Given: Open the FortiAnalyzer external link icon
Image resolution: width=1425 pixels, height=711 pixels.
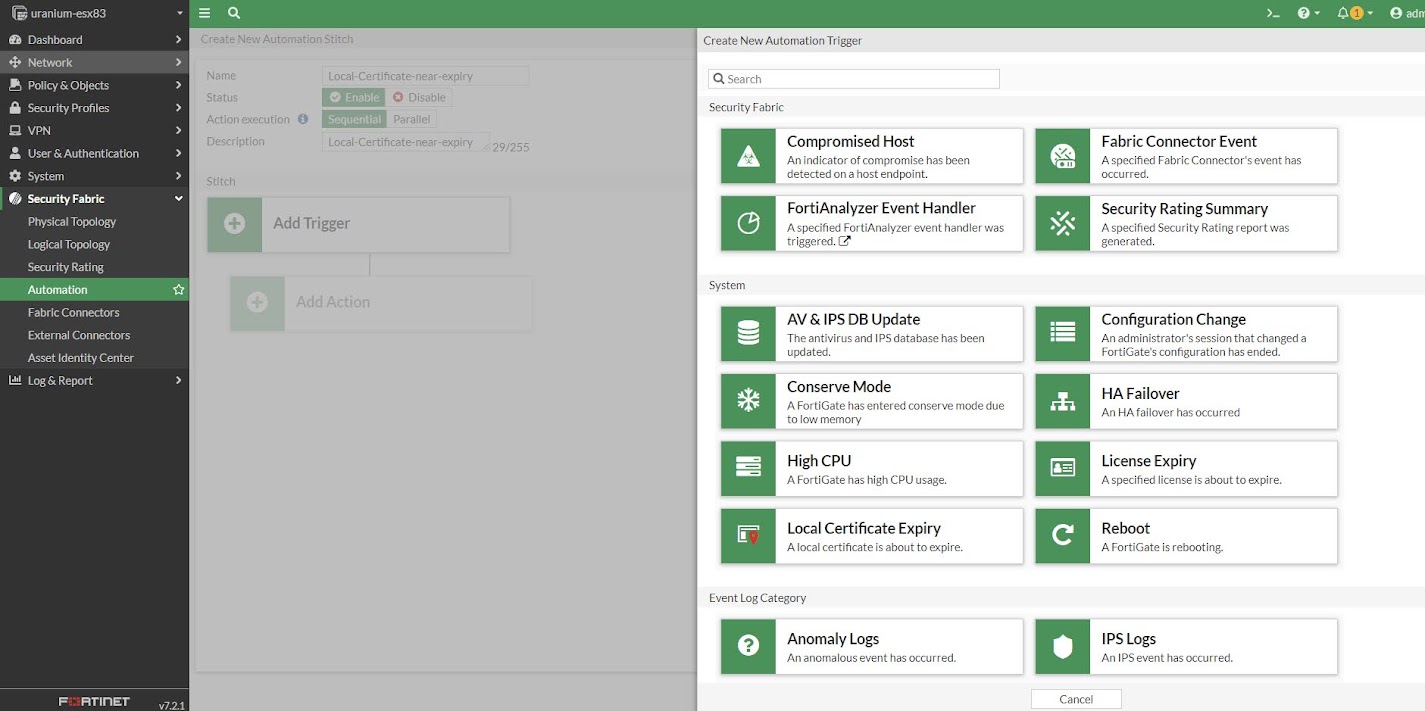Looking at the screenshot, I should click(x=845, y=241).
